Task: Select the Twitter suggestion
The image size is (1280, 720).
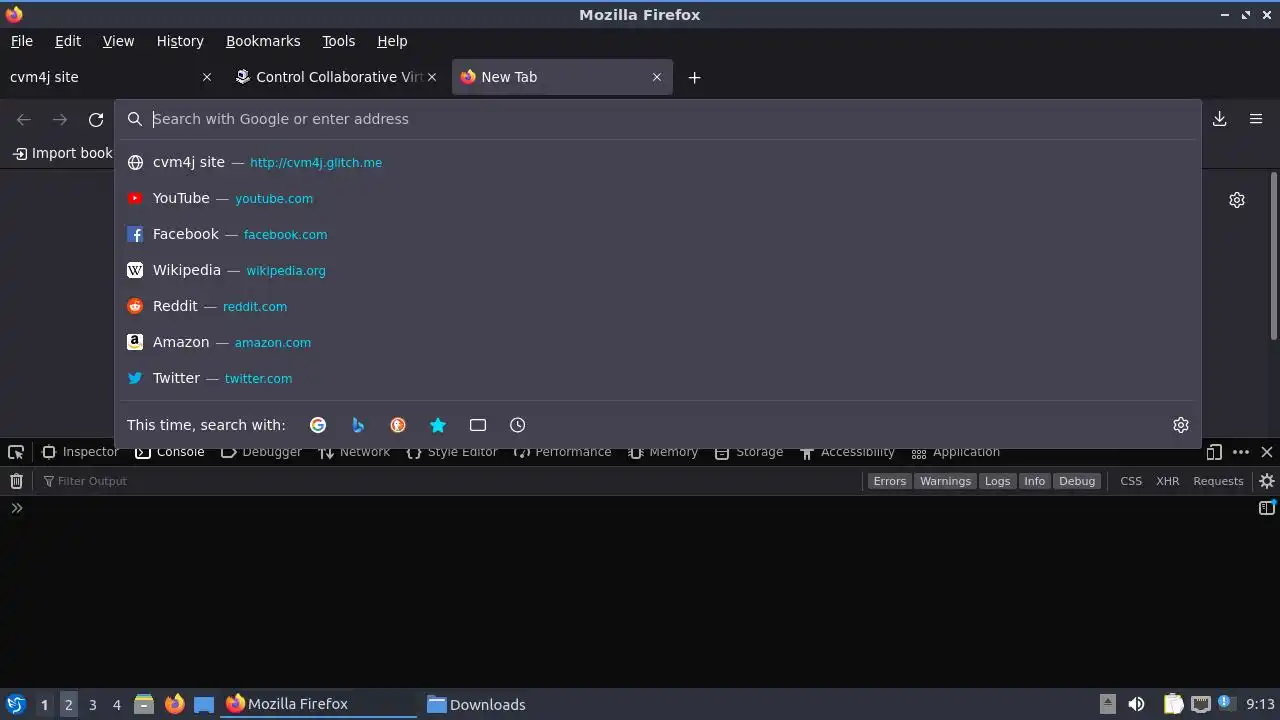Action: point(658,378)
